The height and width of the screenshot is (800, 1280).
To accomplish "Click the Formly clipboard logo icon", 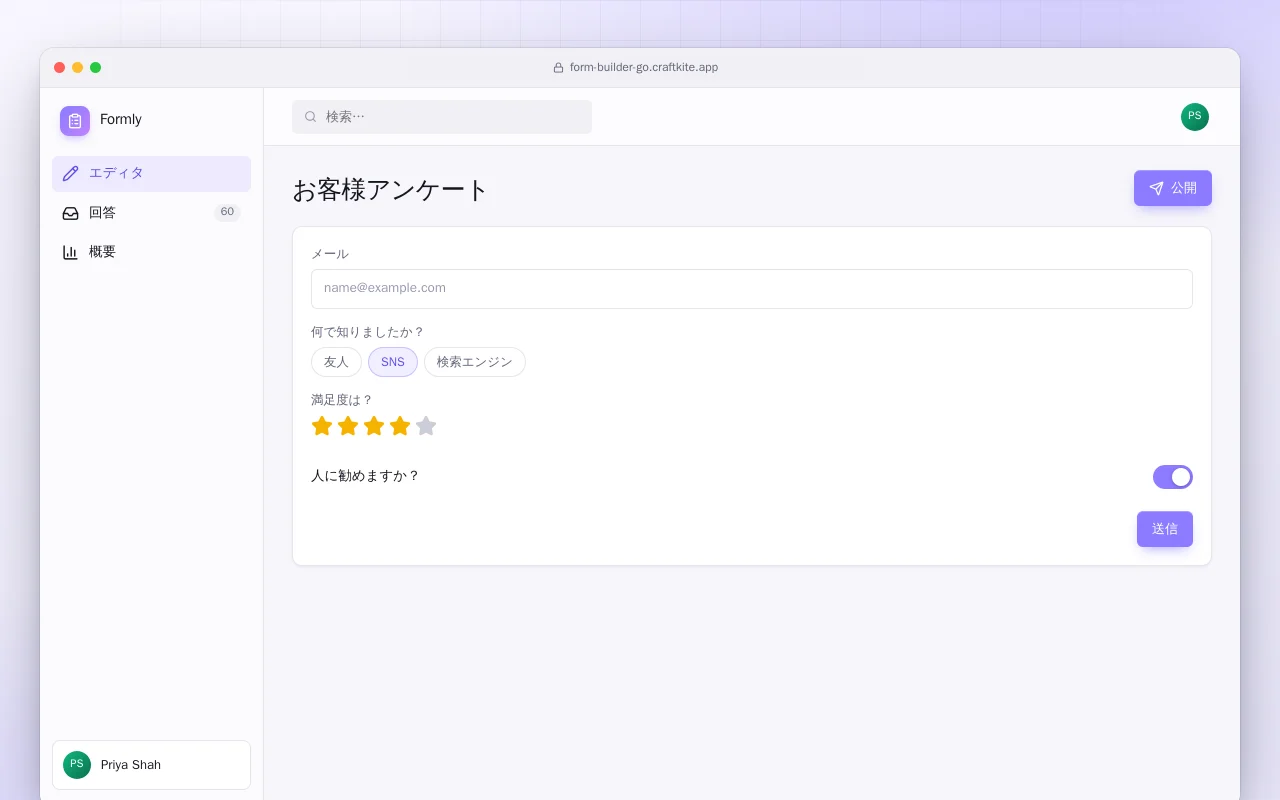I will [75, 121].
